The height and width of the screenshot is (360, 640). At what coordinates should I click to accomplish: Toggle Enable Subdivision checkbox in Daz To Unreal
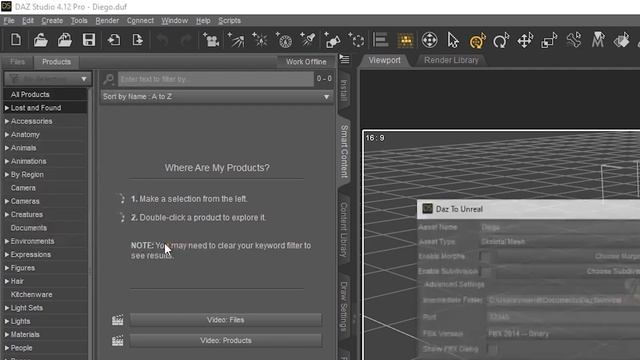(485, 271)
